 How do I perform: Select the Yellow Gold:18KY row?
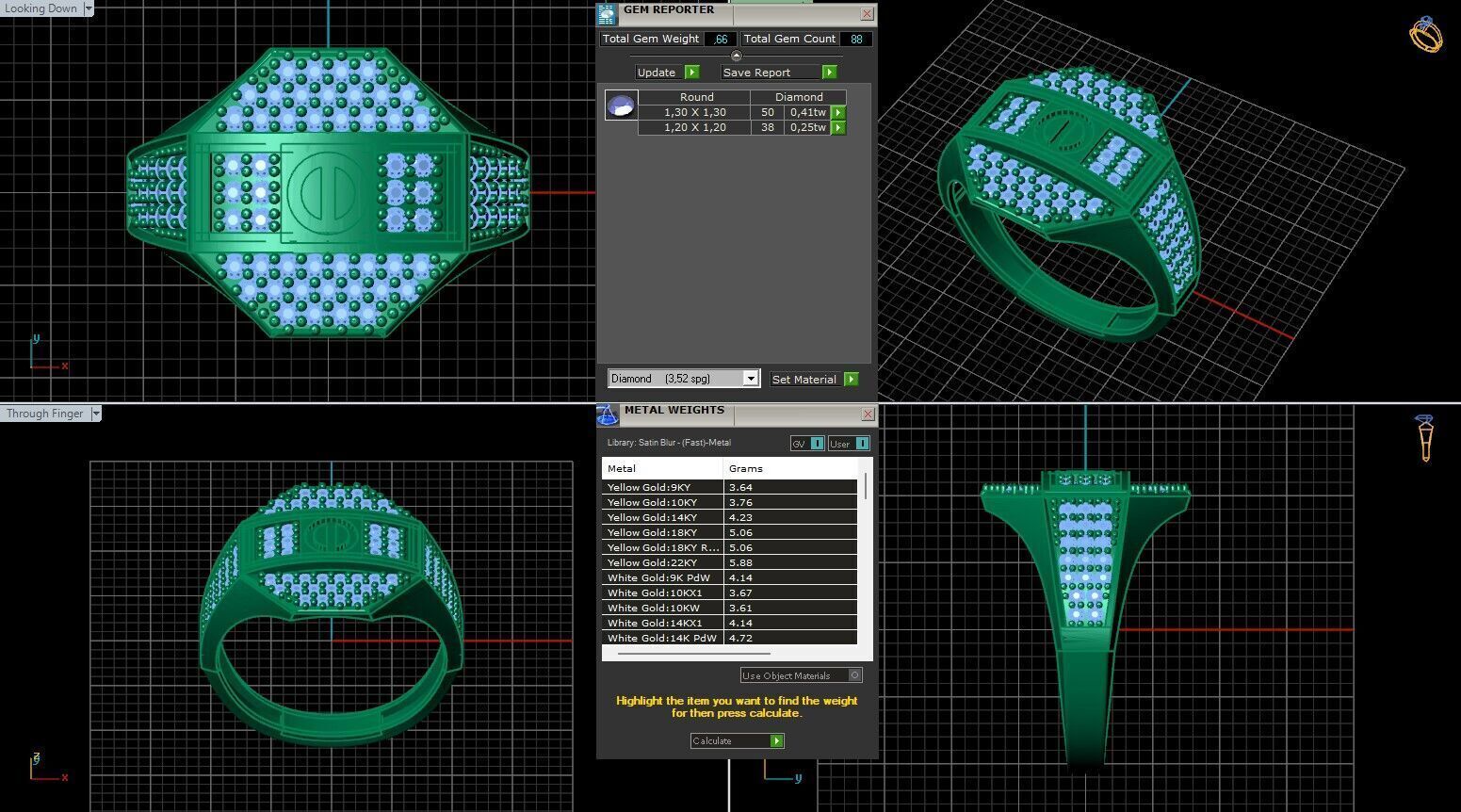(730, 532)
